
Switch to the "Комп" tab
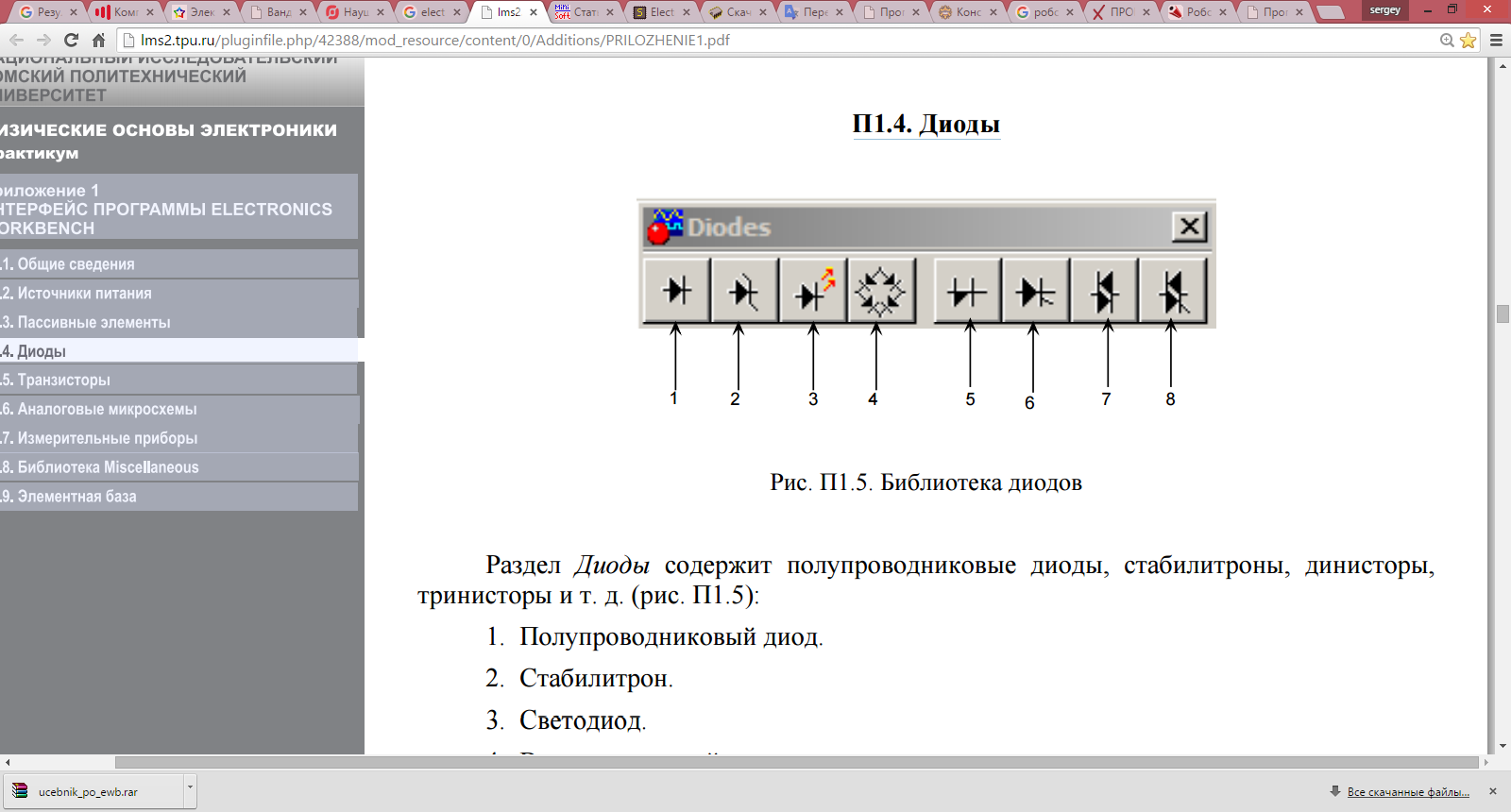tap(122, 12)
